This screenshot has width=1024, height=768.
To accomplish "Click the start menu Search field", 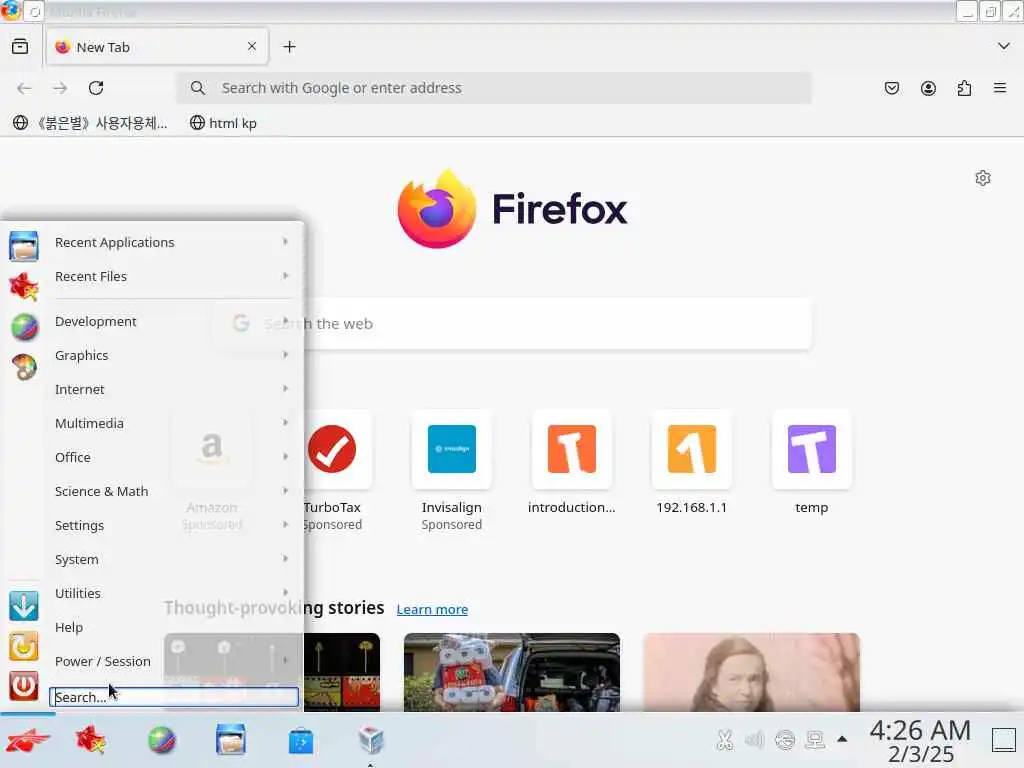I will (x=174, y=697).
